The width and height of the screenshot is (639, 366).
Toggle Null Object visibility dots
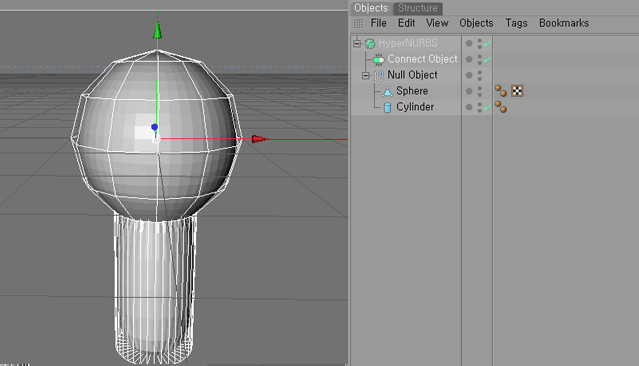(x=480, y=75)
